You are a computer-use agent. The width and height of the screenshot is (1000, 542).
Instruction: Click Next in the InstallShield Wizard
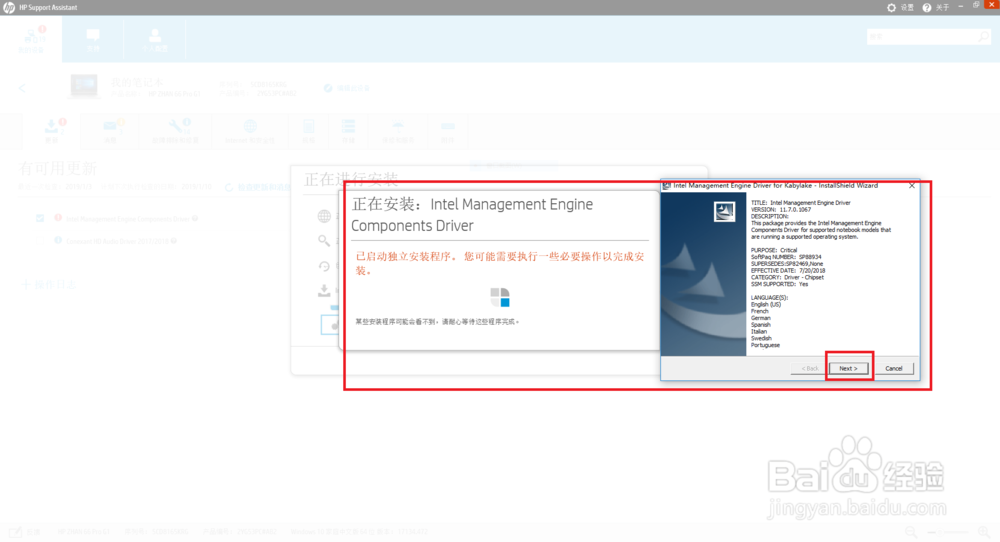(x=848, y=368)
